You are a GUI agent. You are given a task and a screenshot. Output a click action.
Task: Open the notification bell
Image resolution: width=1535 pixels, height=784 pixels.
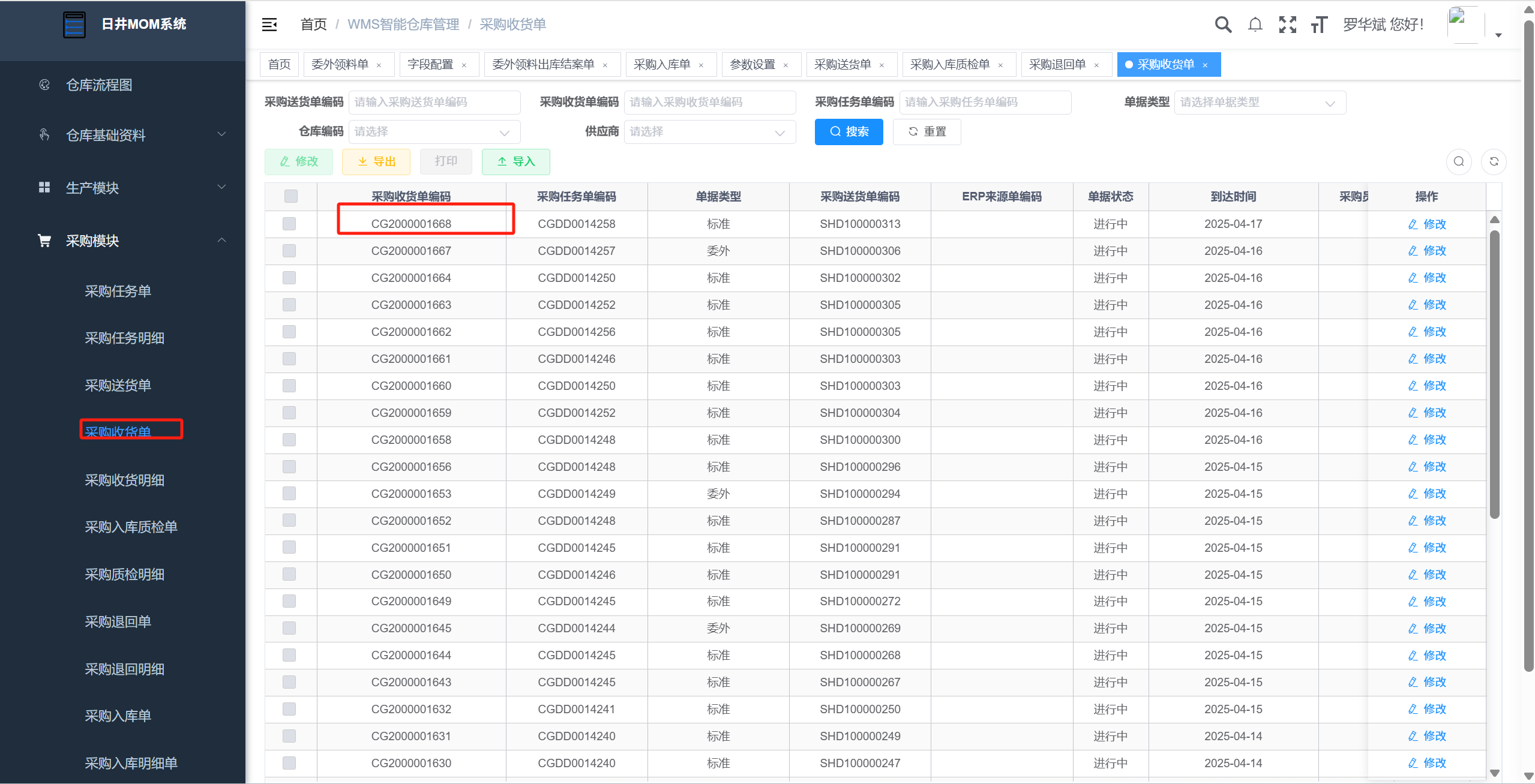click(1255, 25)
